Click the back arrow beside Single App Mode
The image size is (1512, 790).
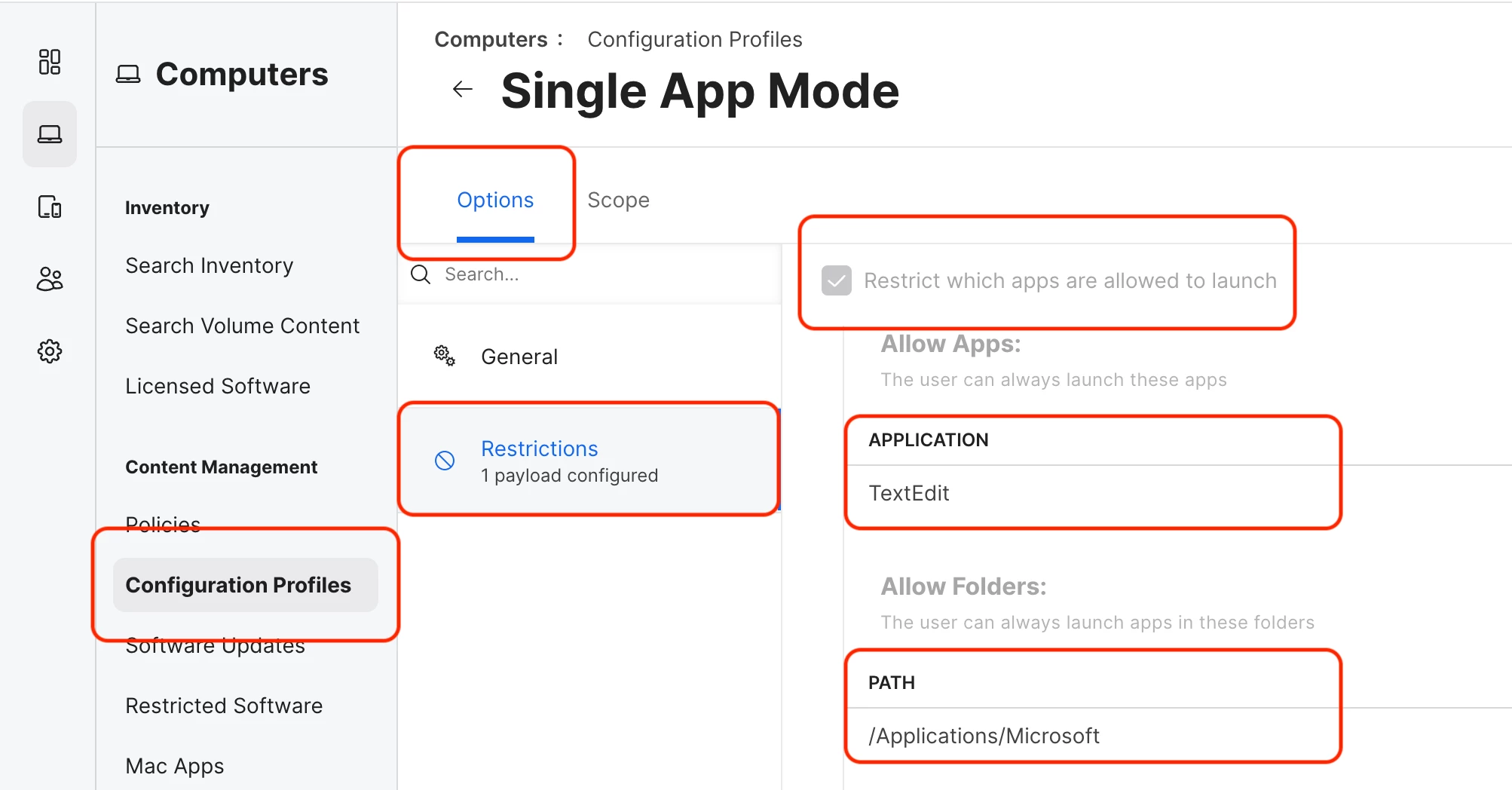click(x=462, y=90)
